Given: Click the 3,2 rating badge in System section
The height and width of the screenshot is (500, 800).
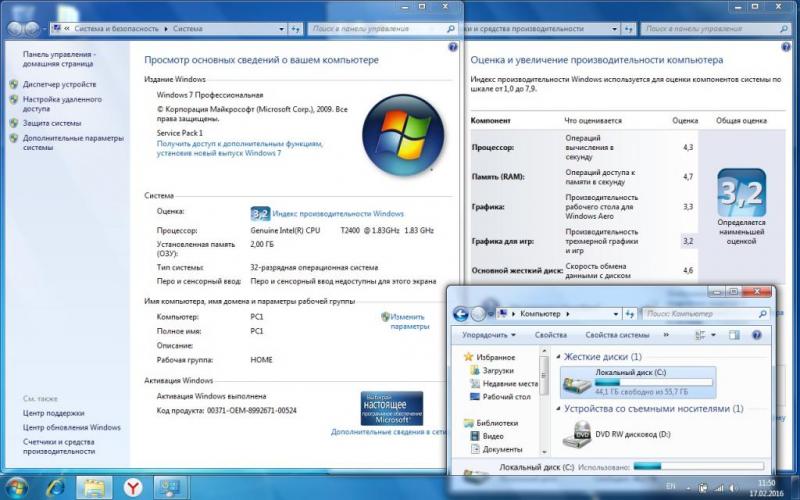Looking at the screenshot, I should [x=260, y=214].
